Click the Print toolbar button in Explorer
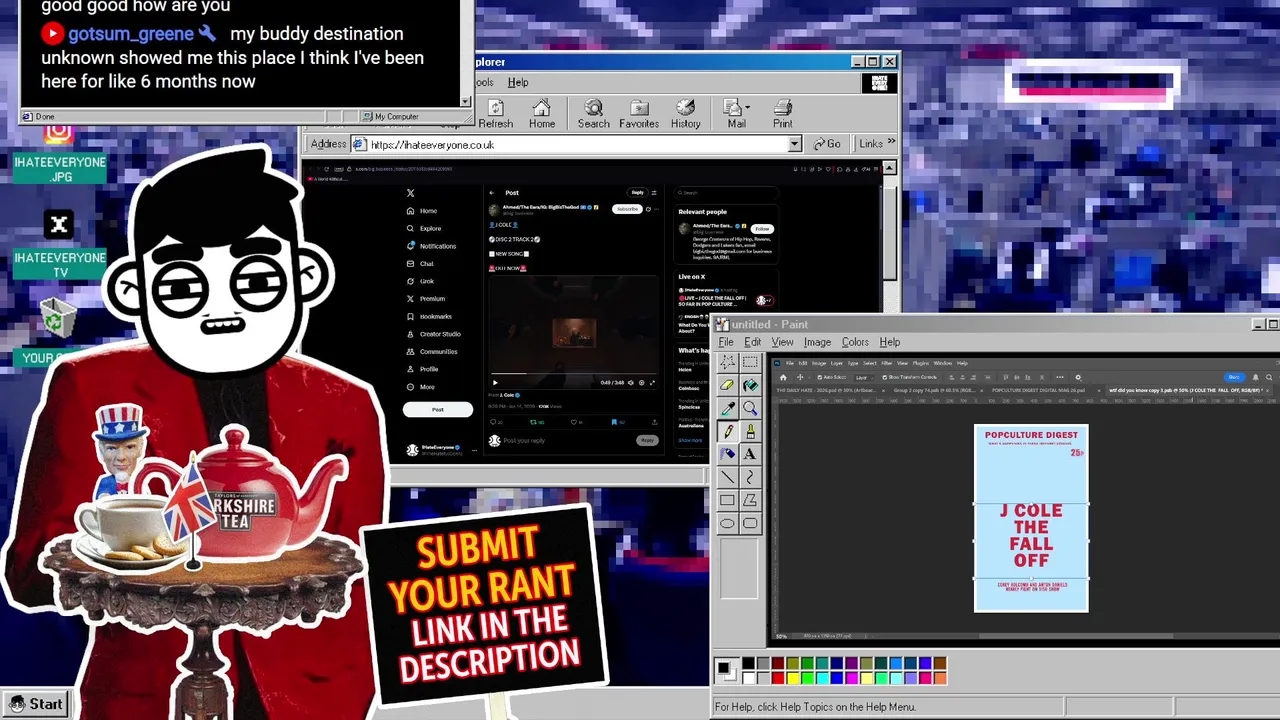The width and height of the screenshot is (1280, 720). tap(783, 114)
